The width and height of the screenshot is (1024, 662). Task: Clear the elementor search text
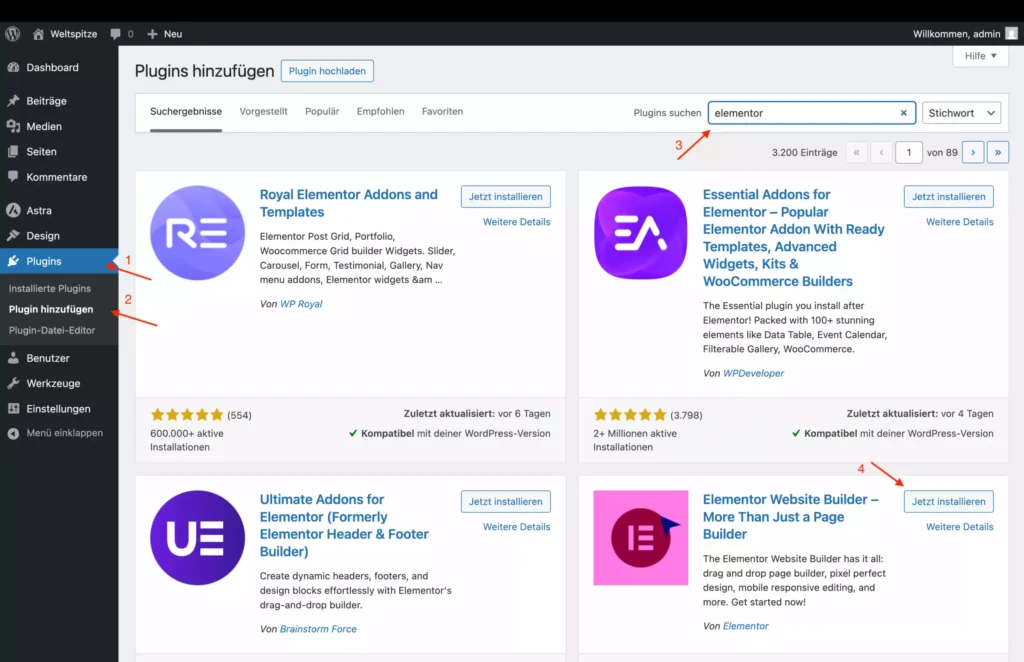[x=904, y=113]
